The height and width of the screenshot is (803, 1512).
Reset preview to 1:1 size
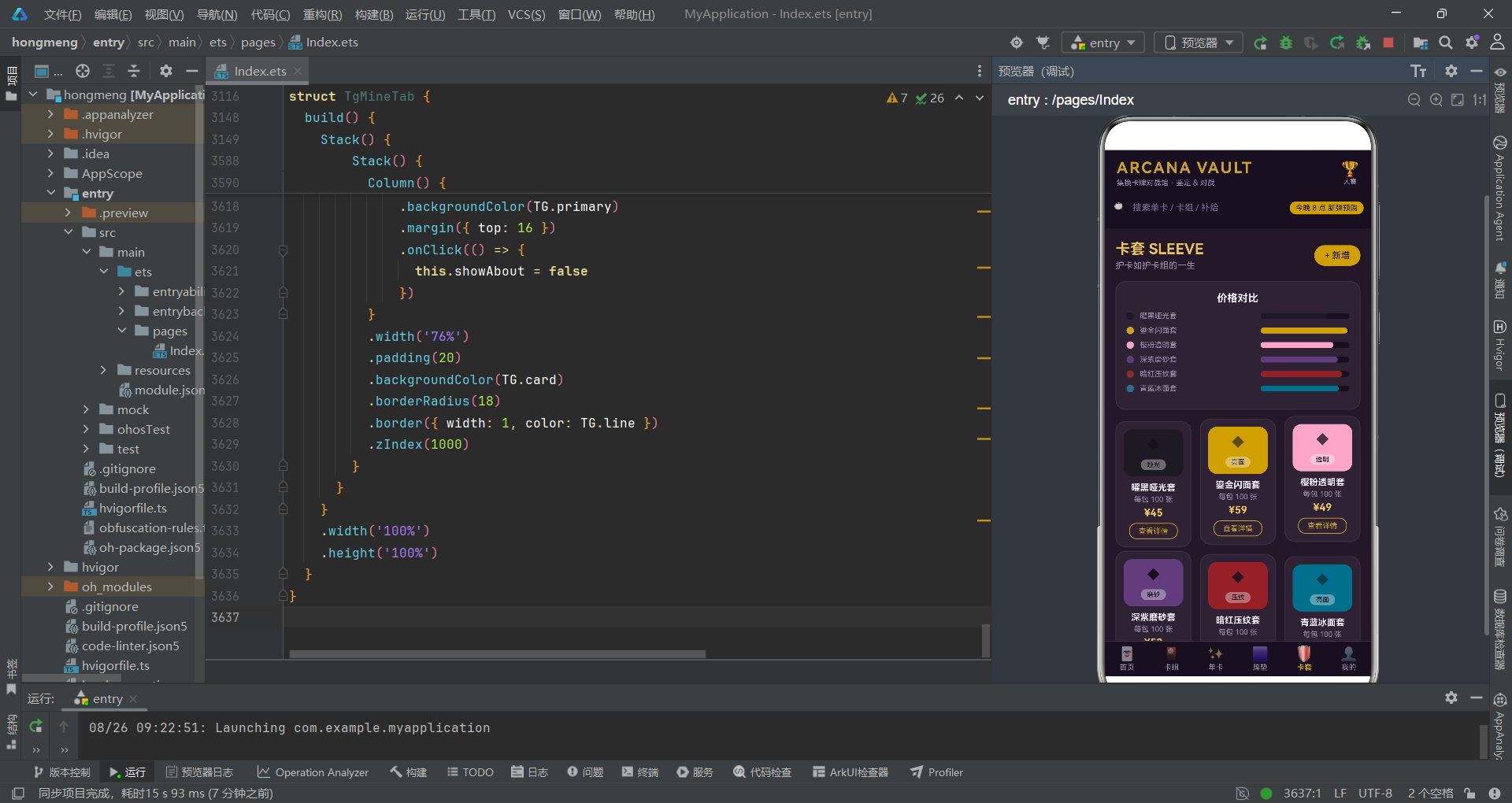pos(1480,100)
